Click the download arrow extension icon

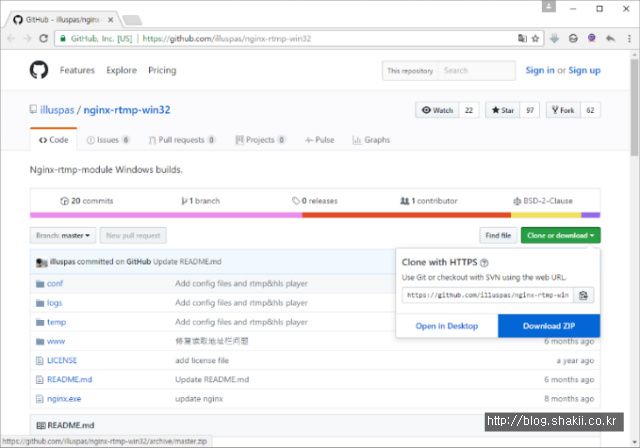click(x=554, y=38)
